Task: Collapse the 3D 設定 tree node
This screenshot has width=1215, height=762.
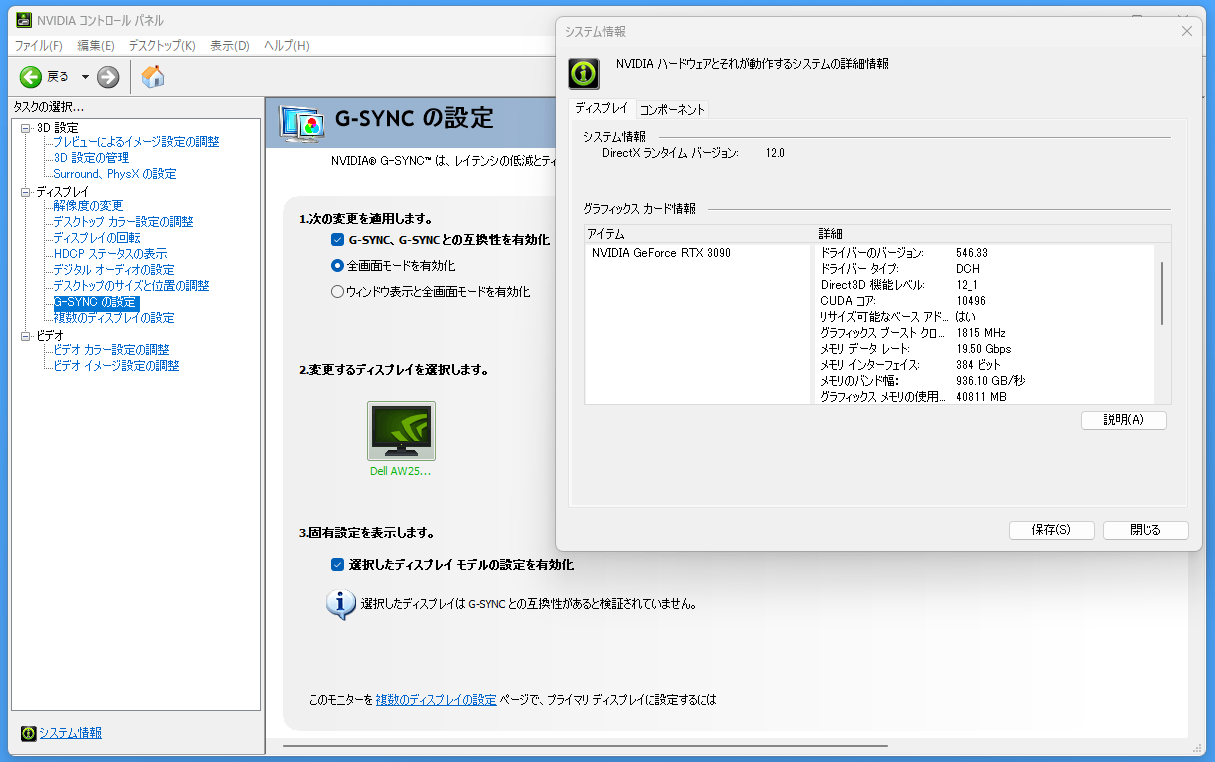Action: (x=26, y=128)
